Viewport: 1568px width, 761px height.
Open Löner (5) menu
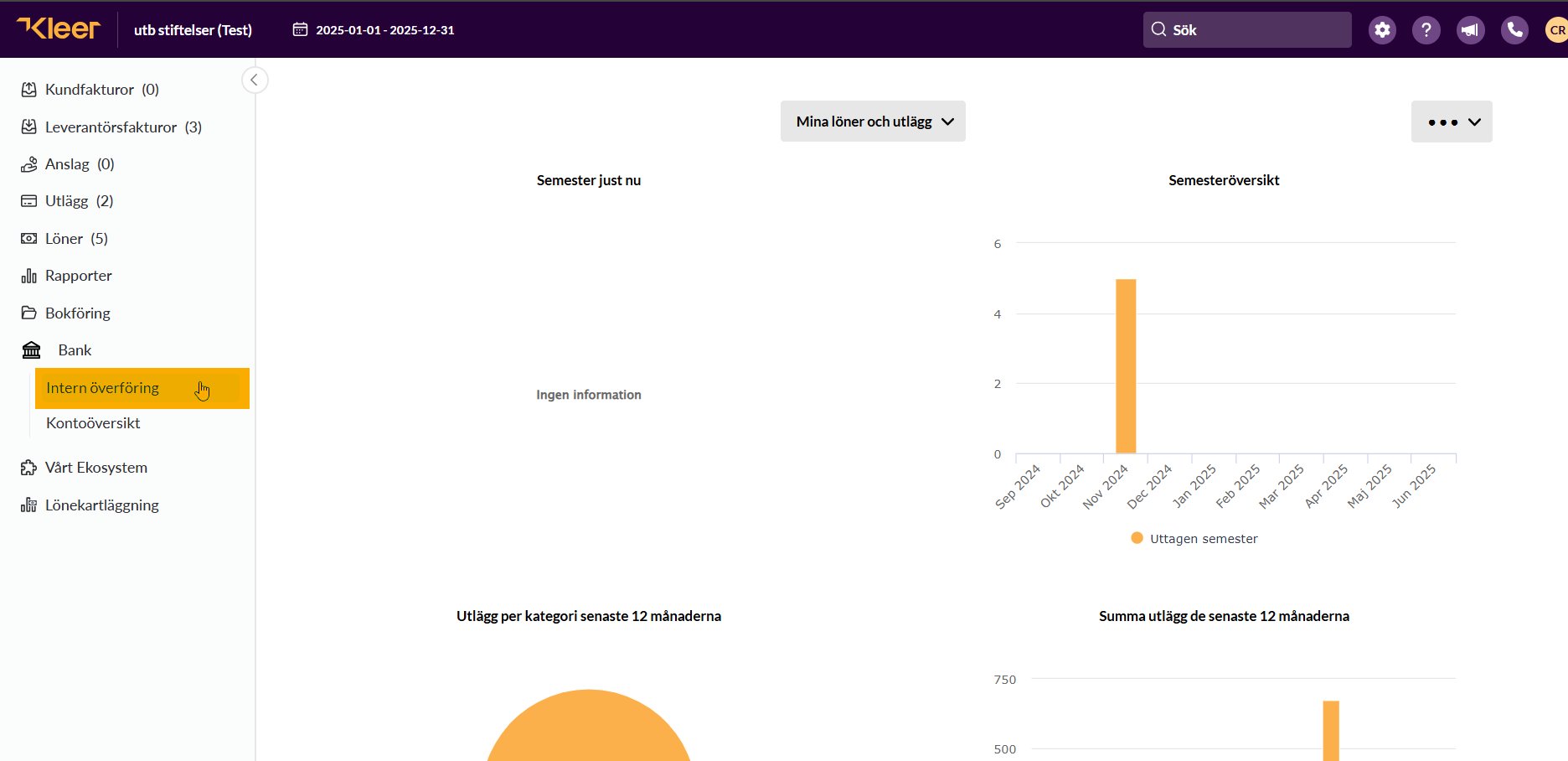(x=76, y=239)
